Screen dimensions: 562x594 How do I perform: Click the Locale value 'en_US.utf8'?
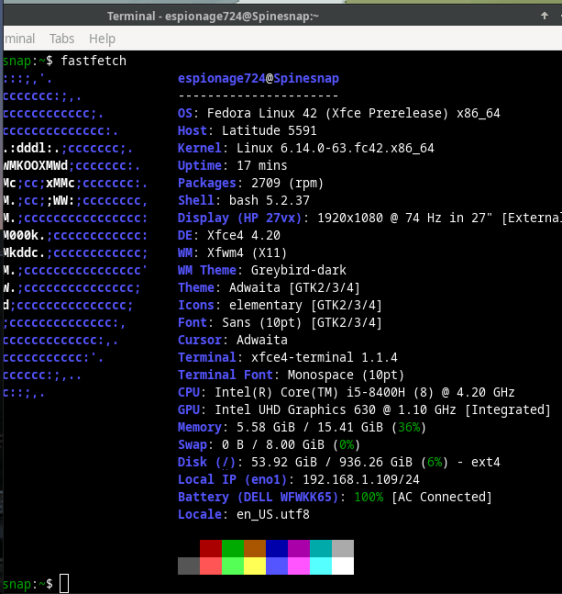tap(273, 514)
